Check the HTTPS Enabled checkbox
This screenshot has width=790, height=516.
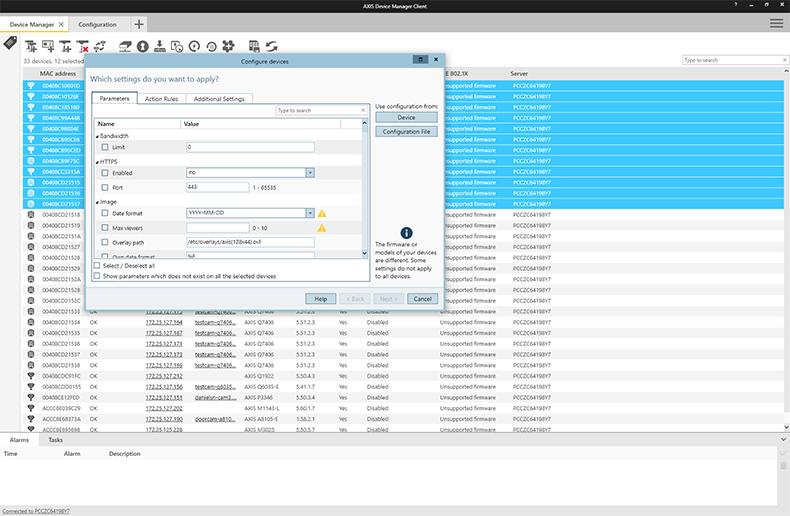[105, 173]
